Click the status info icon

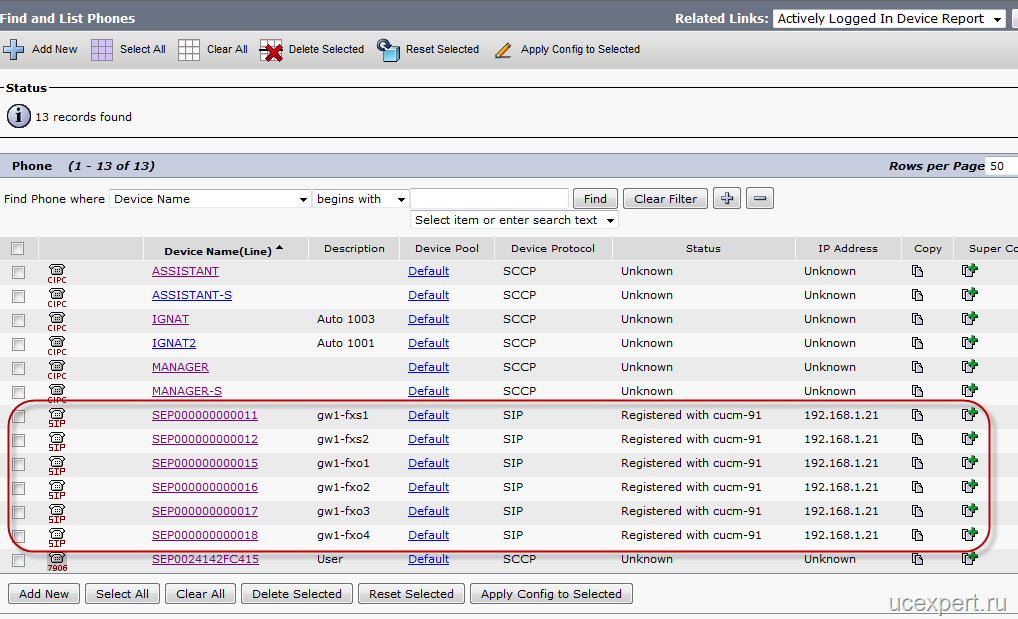point(18,116)
